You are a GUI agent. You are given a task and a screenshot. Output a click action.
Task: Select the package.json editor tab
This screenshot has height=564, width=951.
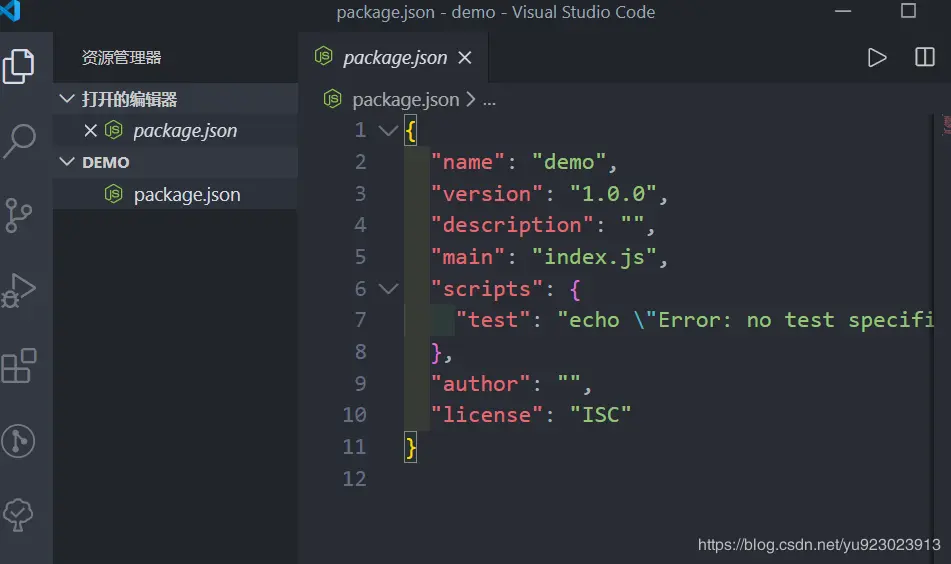(x=393, y=58)
